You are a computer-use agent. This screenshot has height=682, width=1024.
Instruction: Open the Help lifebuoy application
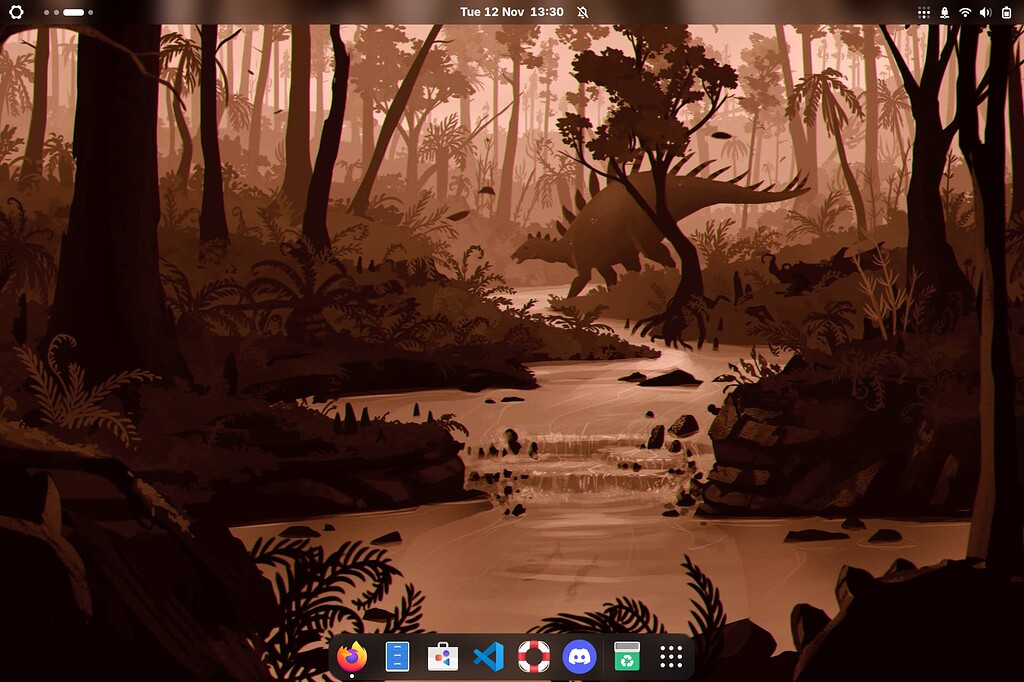pyautogui.click(x=534, y=656)
